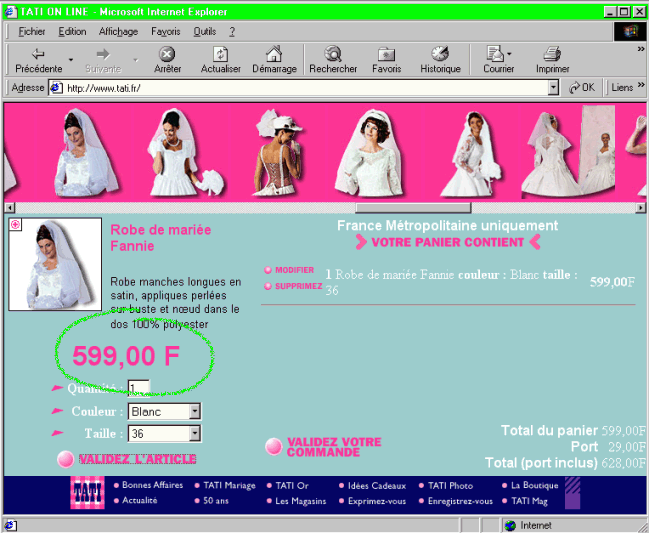Open the Suivante history dropdown arrow

pyautogui.click(x=135, y=60)
